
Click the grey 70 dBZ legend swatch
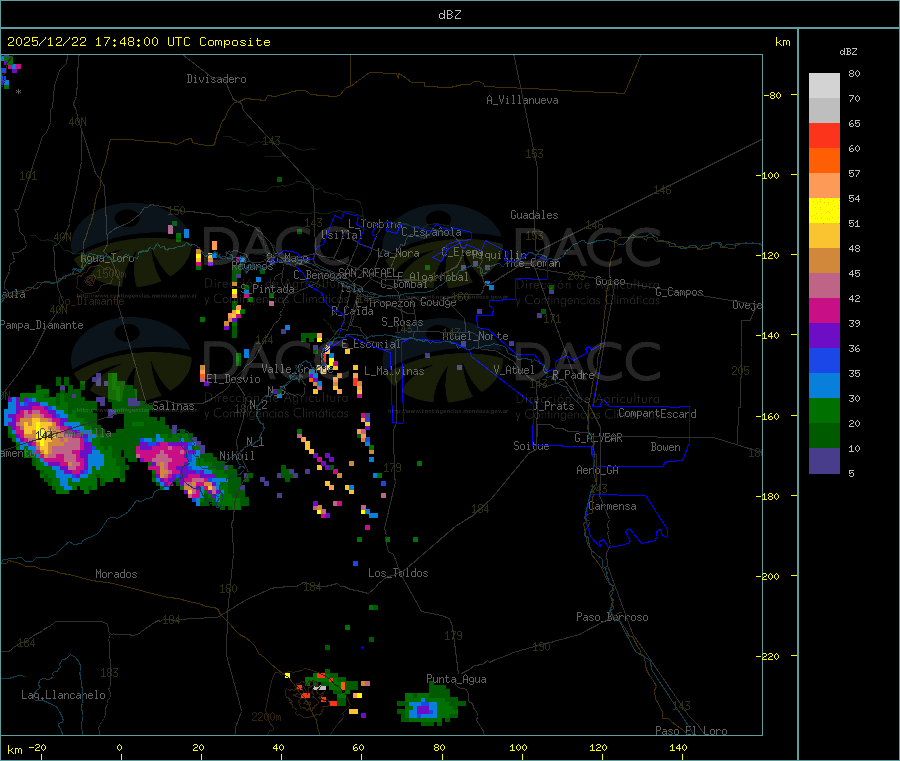[824, 110]
